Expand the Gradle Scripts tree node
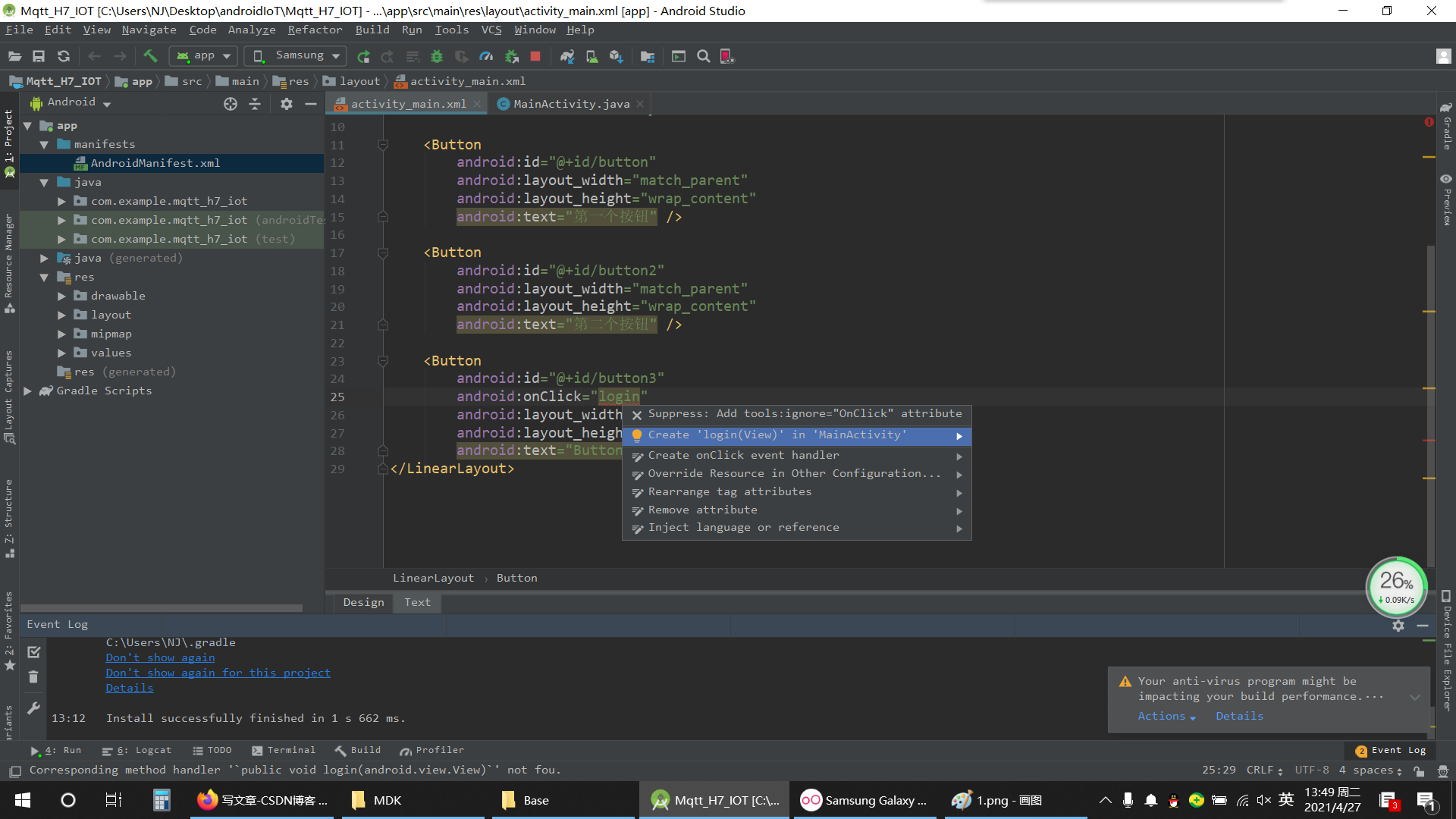Screen dimensions: 1456x819 click(27, 391)
